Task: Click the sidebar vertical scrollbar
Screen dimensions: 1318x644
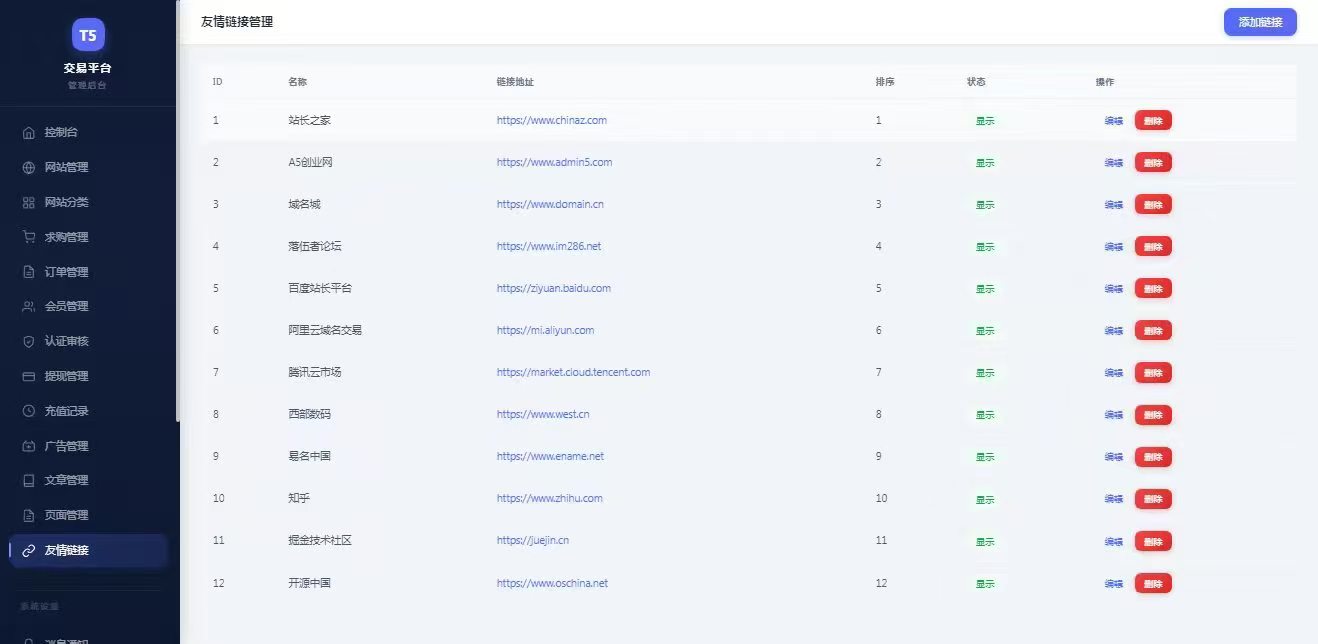Action: click(x=178, y=210)
